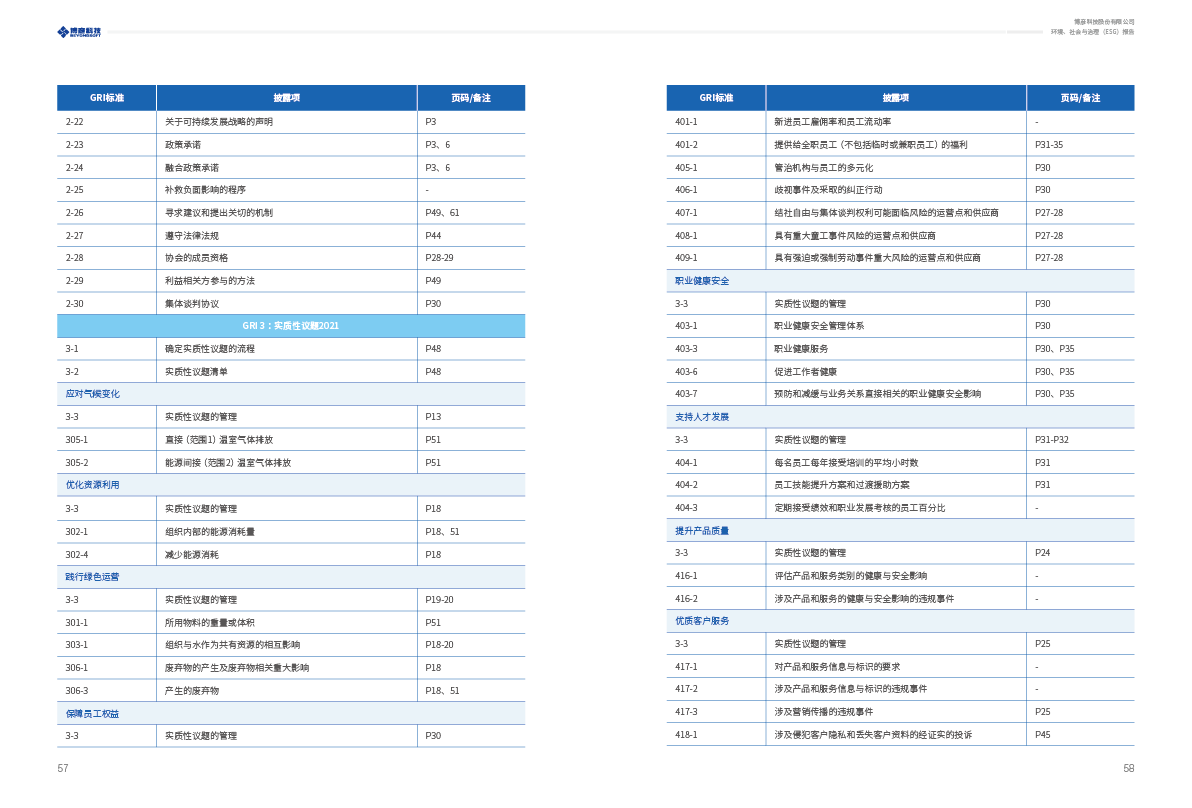Screen dimensions: 1192x808
Task: Click page reference P31-35 in row 401-2
Action: point(1049,145)
